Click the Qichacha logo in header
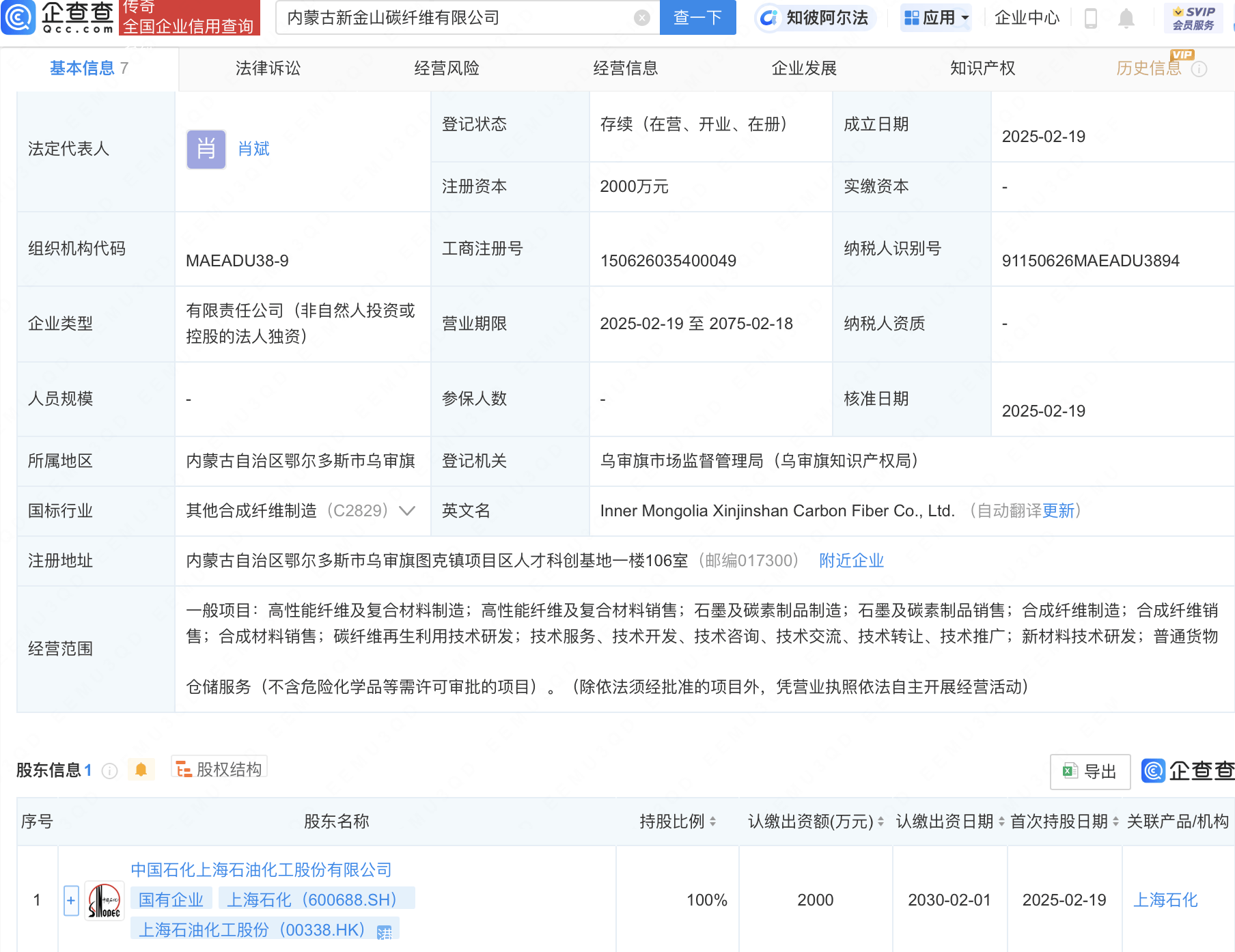Screen dimensions: 1235x952 coord(58,17)
